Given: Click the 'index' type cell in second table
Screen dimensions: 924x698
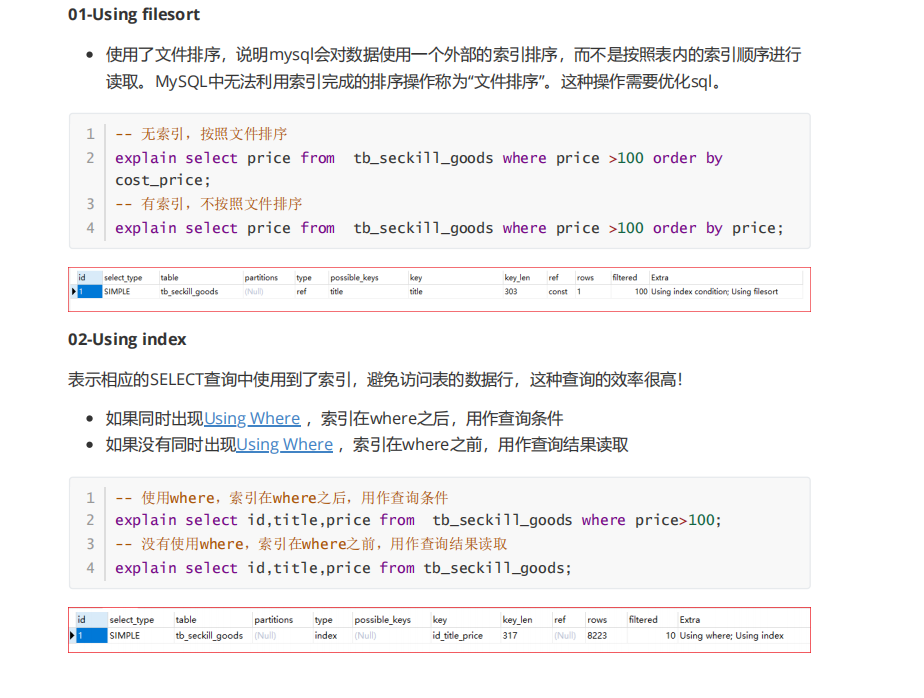Looking at the screenshot, I should pyautogui.click(x=326, y=636).
